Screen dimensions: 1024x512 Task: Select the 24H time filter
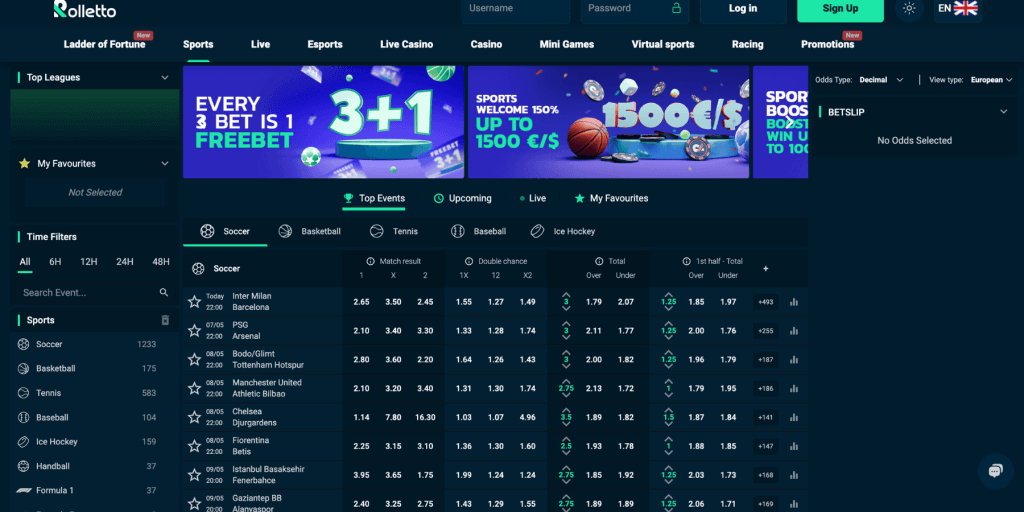click(125, 262)
